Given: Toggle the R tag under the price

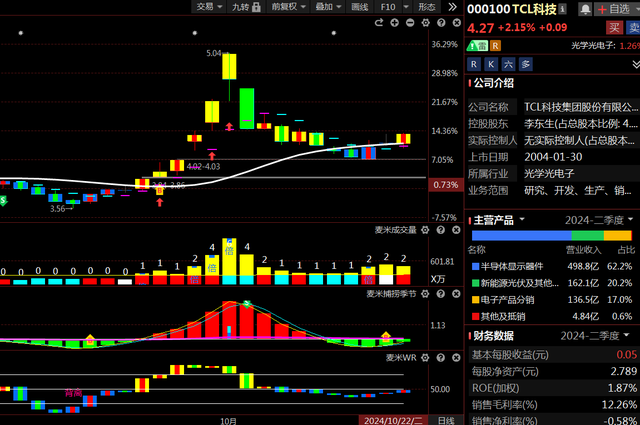Looking at the screenshot, I should pyautogui.click(x=496, y=45).
